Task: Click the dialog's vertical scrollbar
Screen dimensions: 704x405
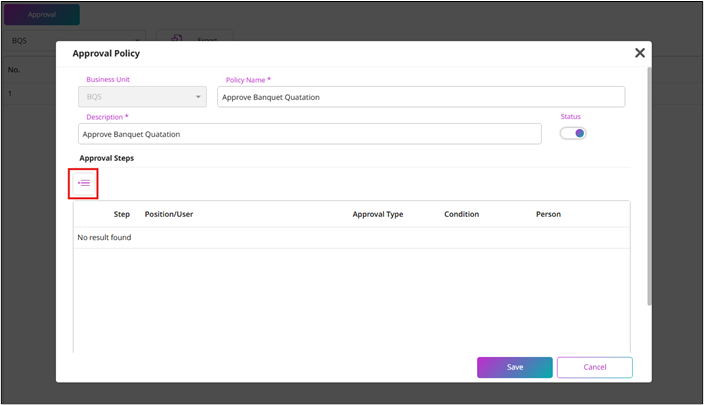Action: pyautogui.click(x=649, y=186)
